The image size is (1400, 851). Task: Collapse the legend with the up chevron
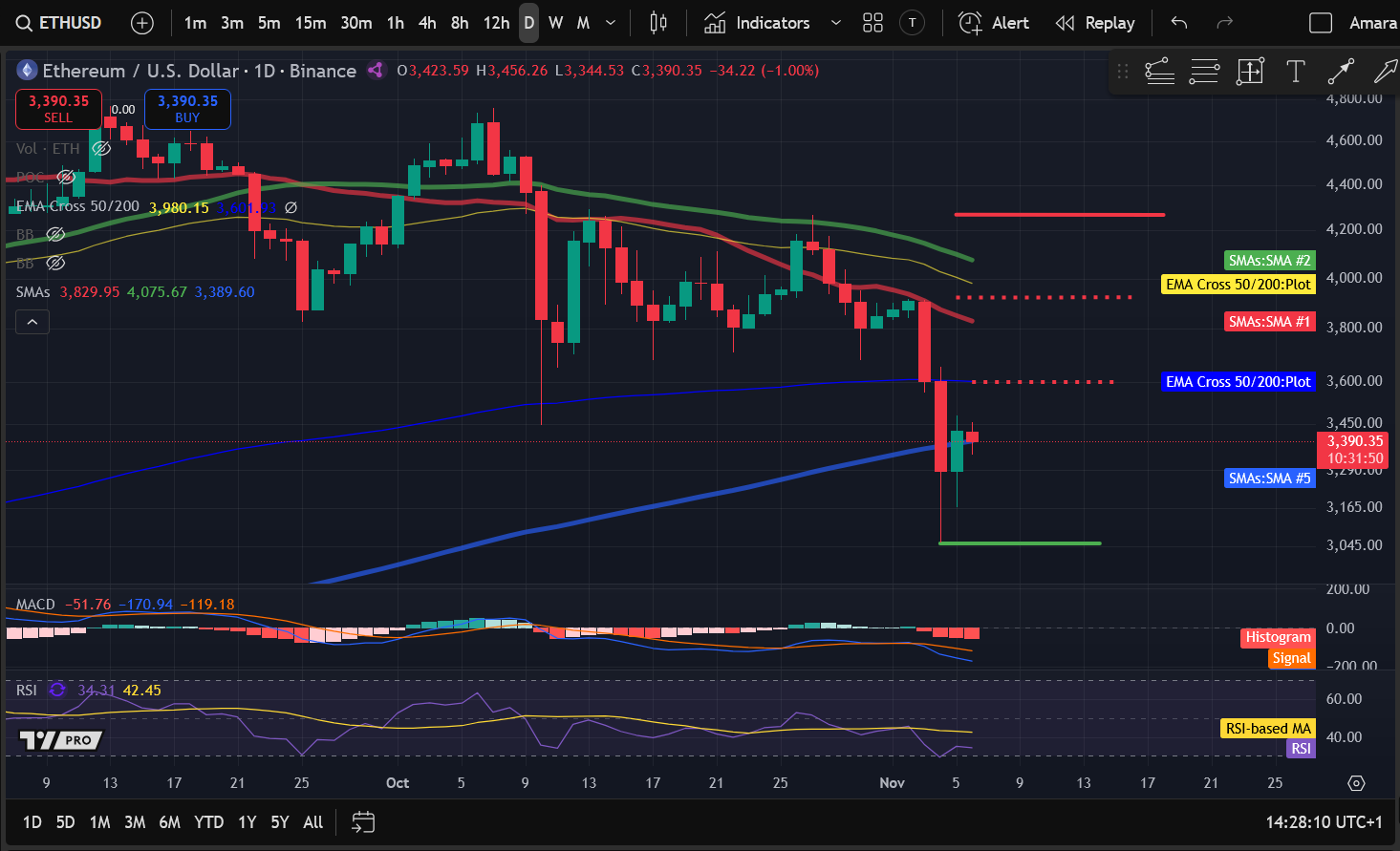click(32, 321)
